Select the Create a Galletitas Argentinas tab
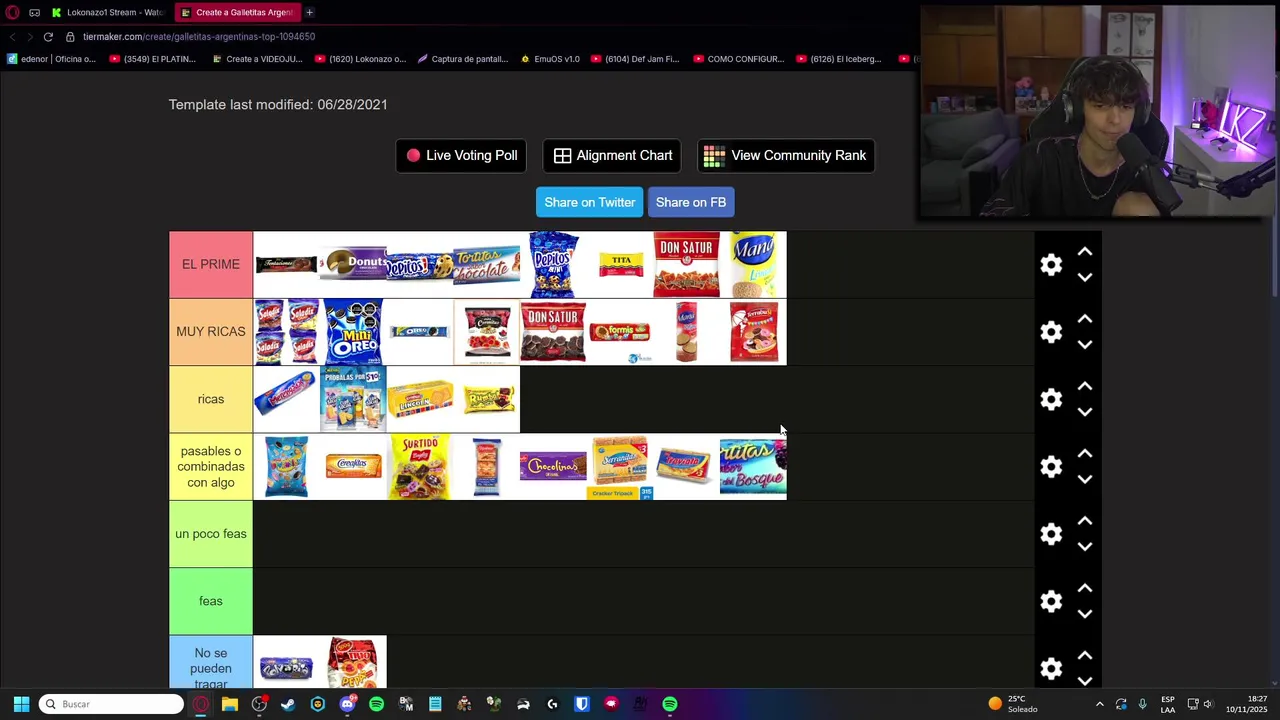 237,12
